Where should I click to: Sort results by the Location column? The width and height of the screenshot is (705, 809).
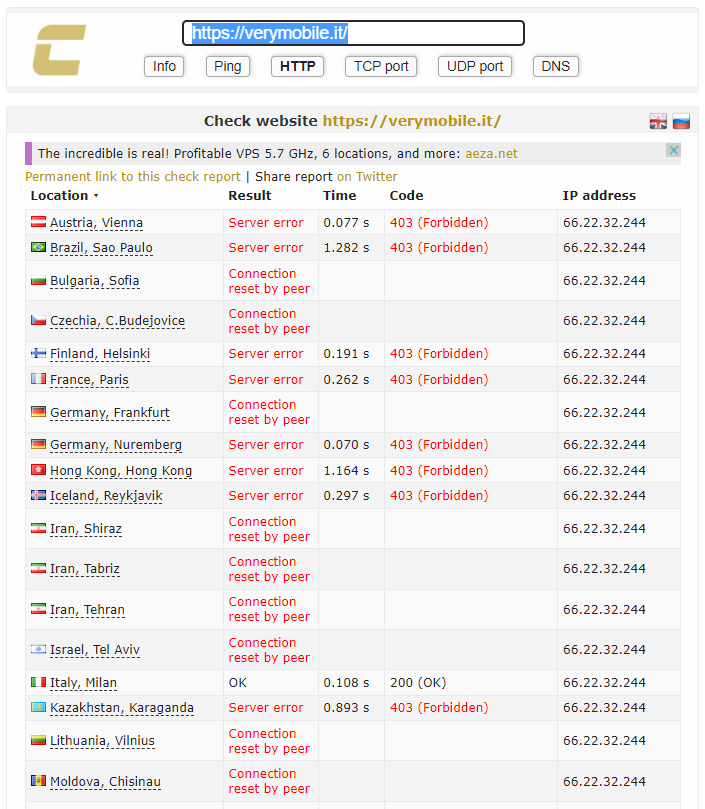[64, 195]
